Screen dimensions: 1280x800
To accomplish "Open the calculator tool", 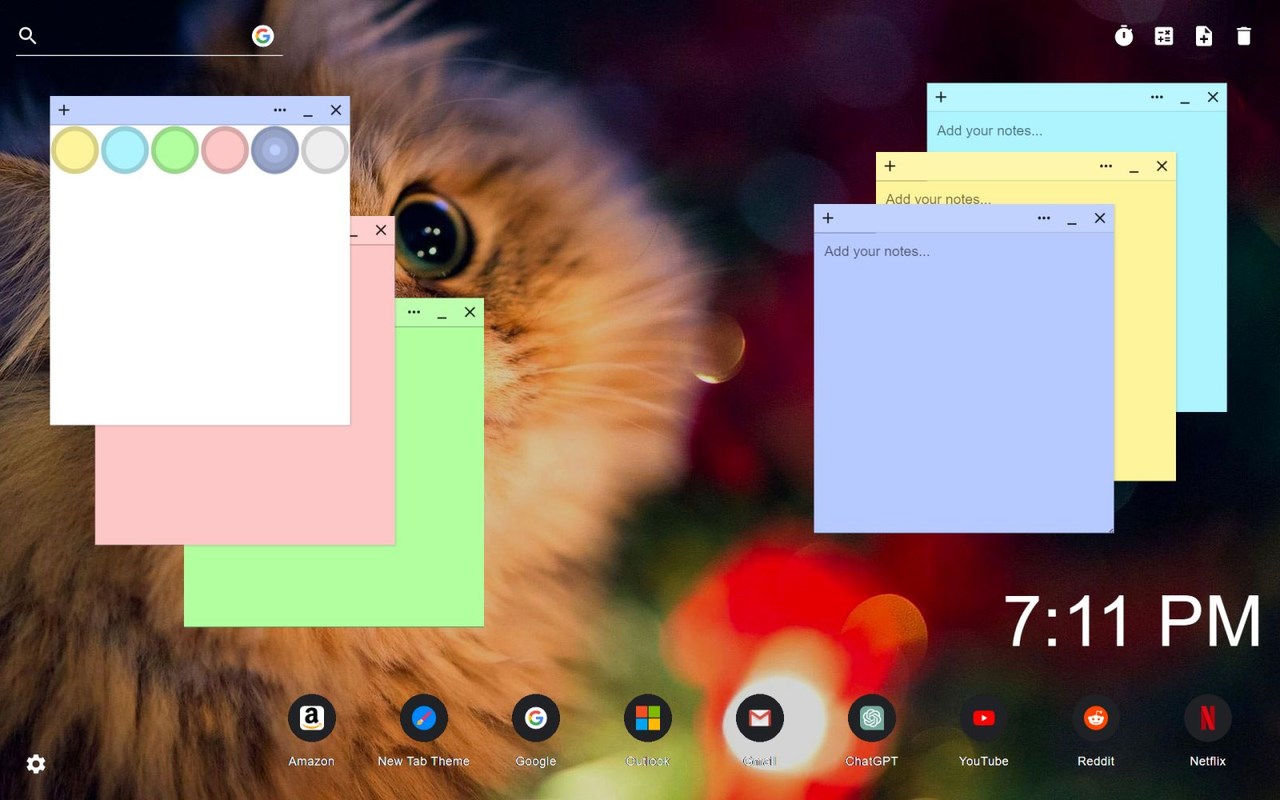I will (1164, 36).
